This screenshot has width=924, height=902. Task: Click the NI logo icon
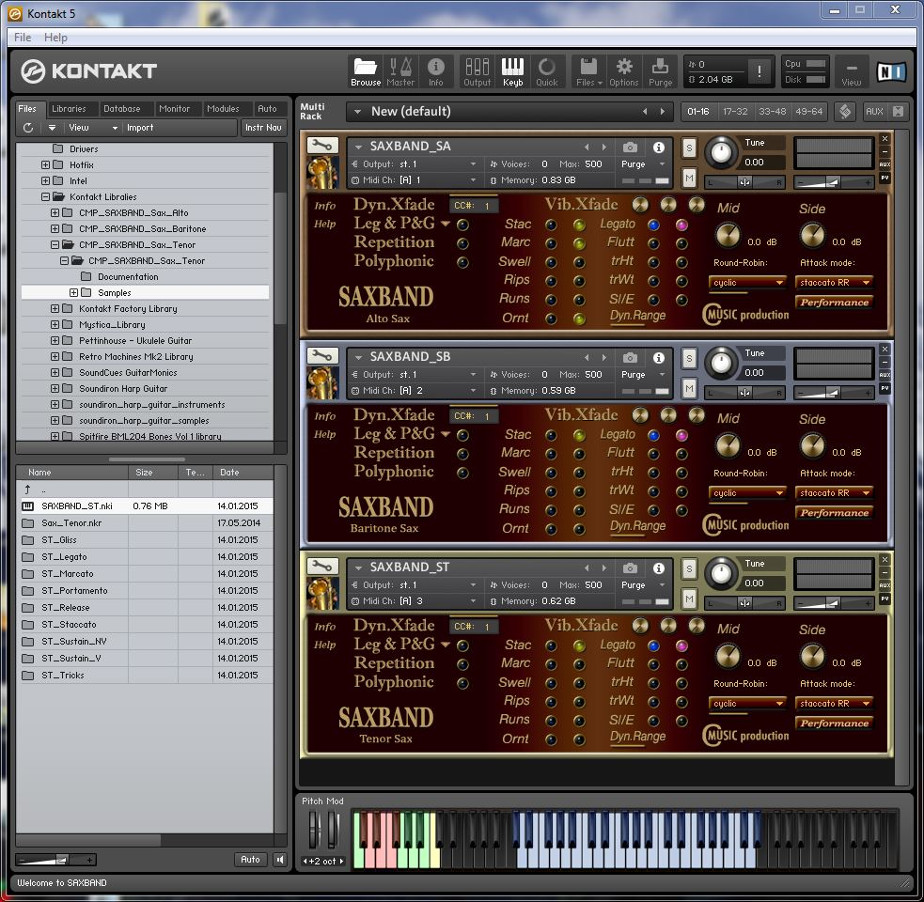pos(890,71)
